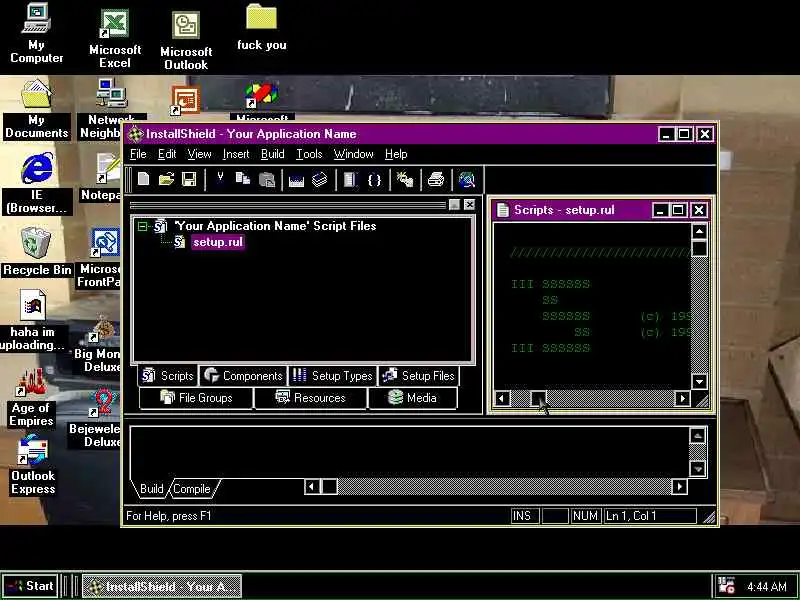Switch to the Build output tab
Viewport: 800px width, 600px height.
coord(152,489)
